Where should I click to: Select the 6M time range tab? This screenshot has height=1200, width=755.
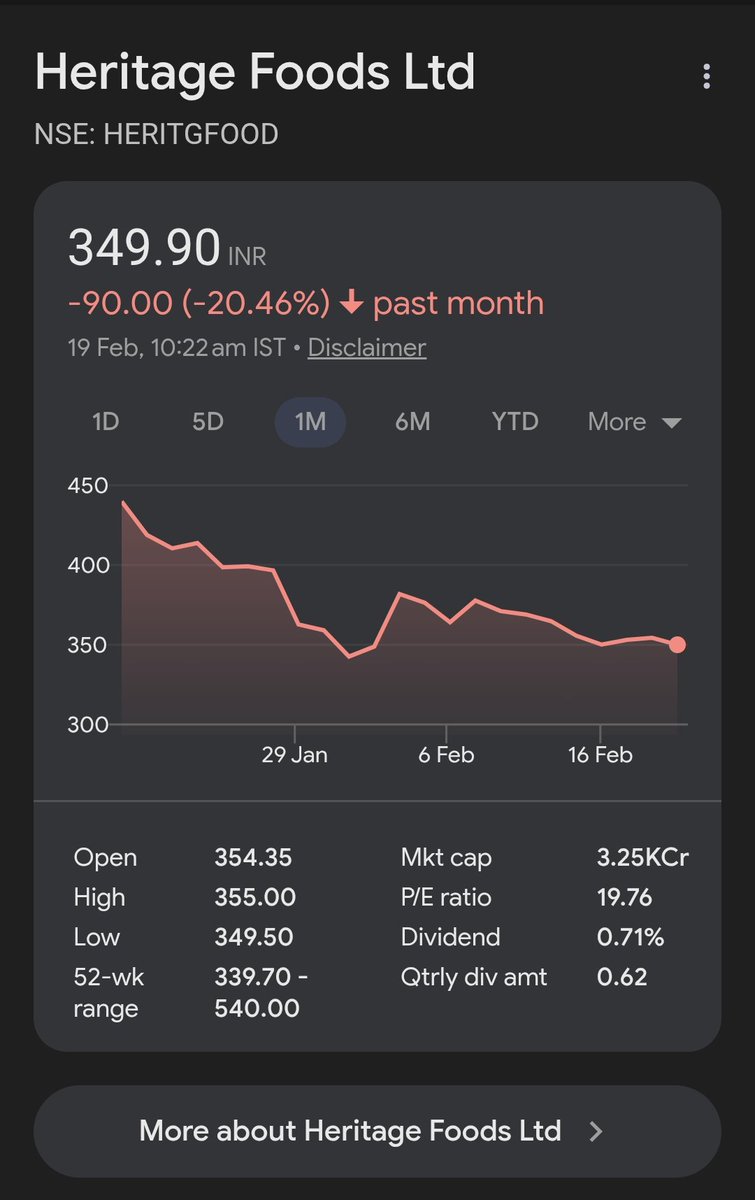pos(412,422)
